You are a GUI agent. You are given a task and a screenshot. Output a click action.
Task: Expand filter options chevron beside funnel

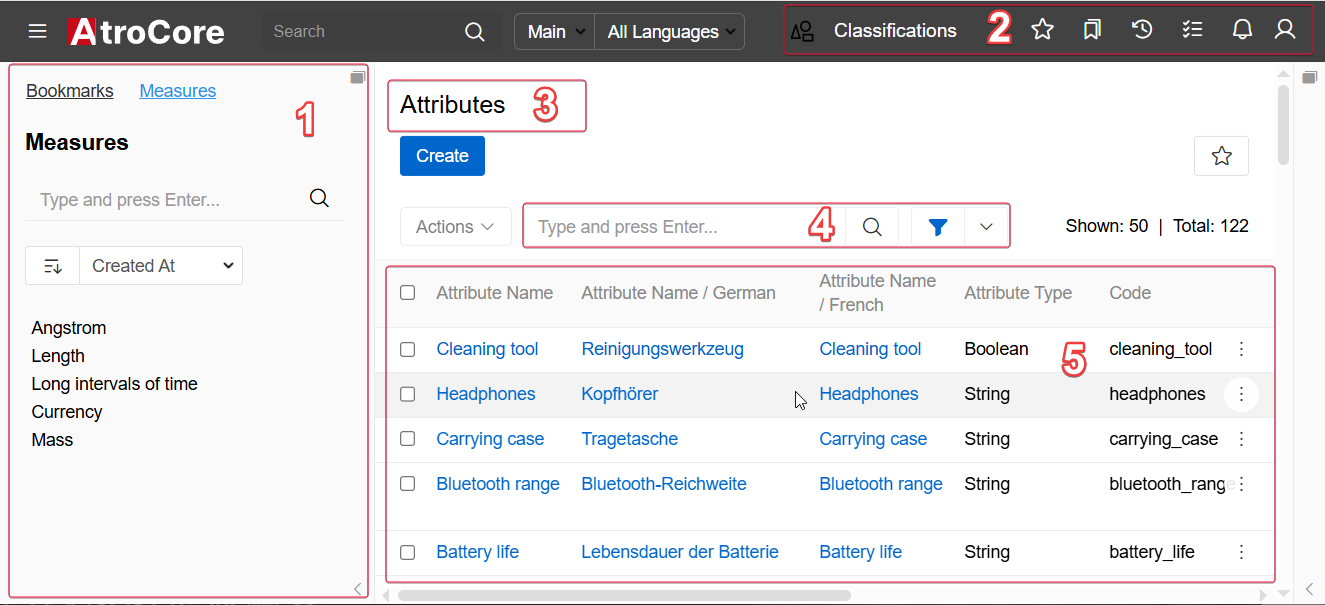tap(986, 227)
